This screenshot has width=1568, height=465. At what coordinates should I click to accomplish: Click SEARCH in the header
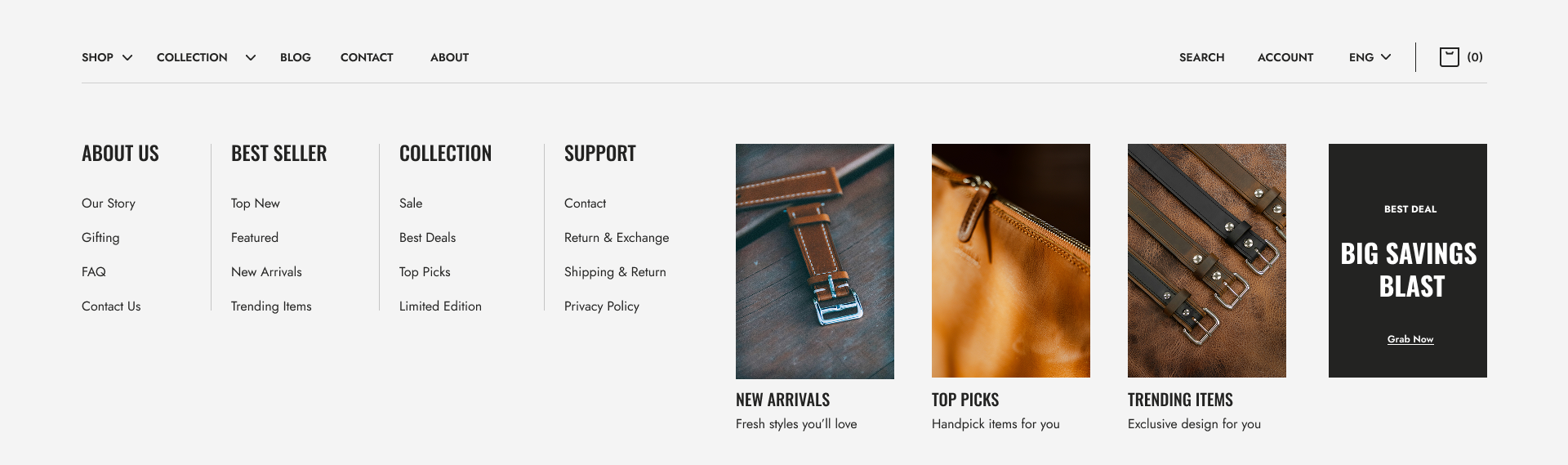coord(1201,57)
